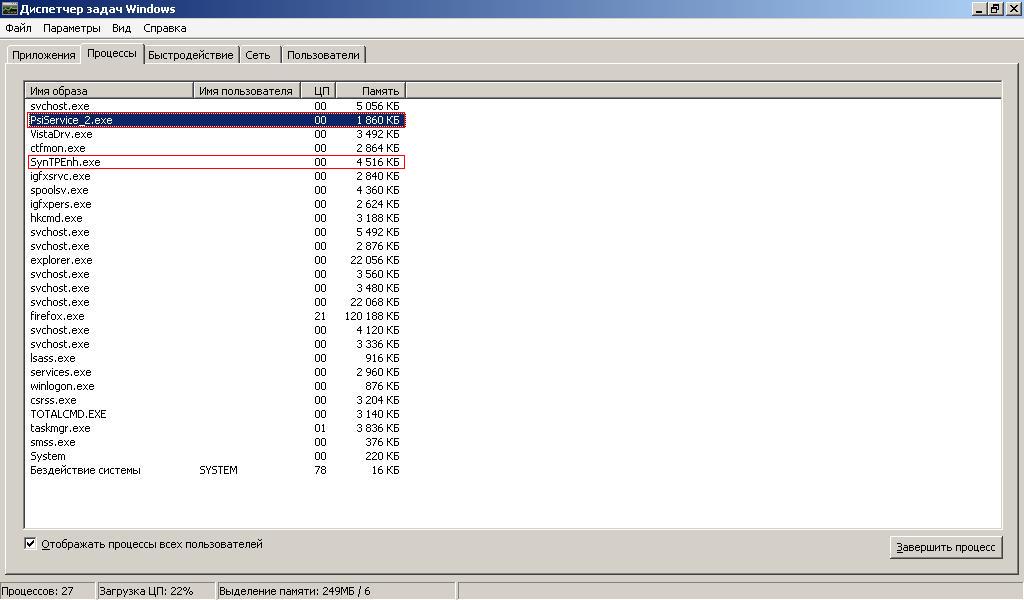Select the SynTPEnh.exe process
This screenshot has height=600, width=1024.
click(65, 162)
